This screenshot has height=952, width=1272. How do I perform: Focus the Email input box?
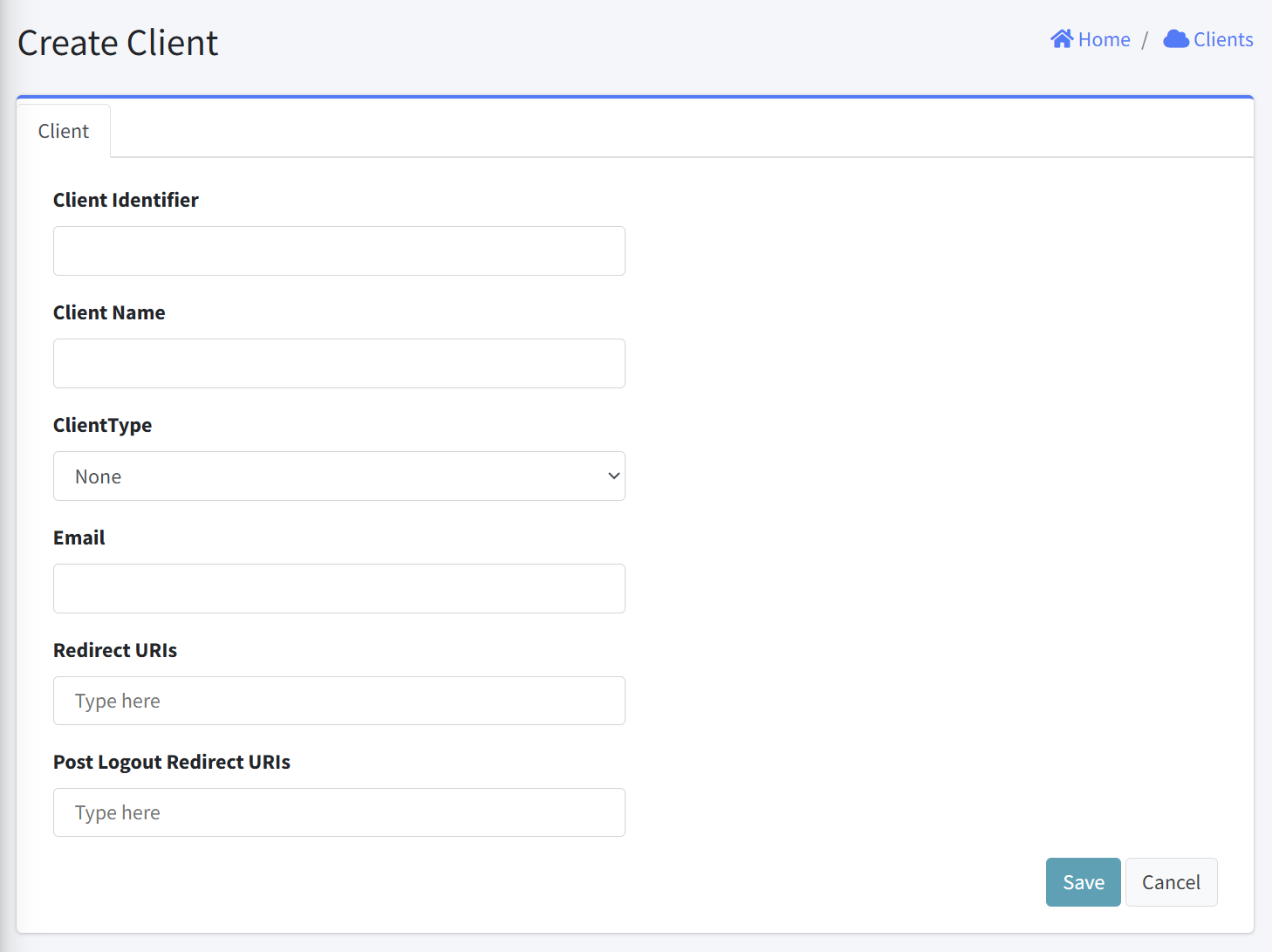click(339, 588)
